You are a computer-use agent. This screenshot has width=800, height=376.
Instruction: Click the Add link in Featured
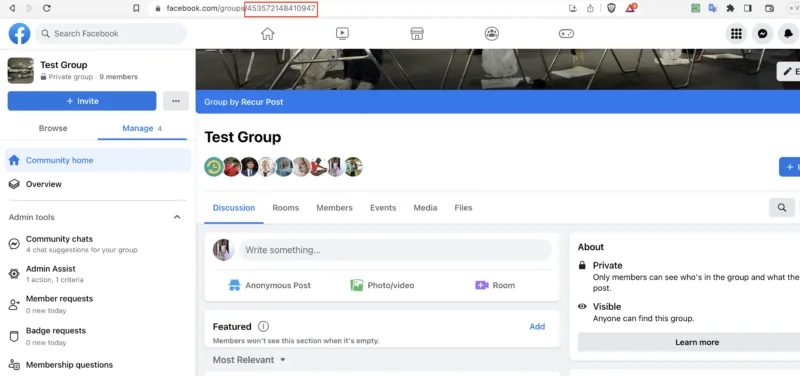coord(537,327)
